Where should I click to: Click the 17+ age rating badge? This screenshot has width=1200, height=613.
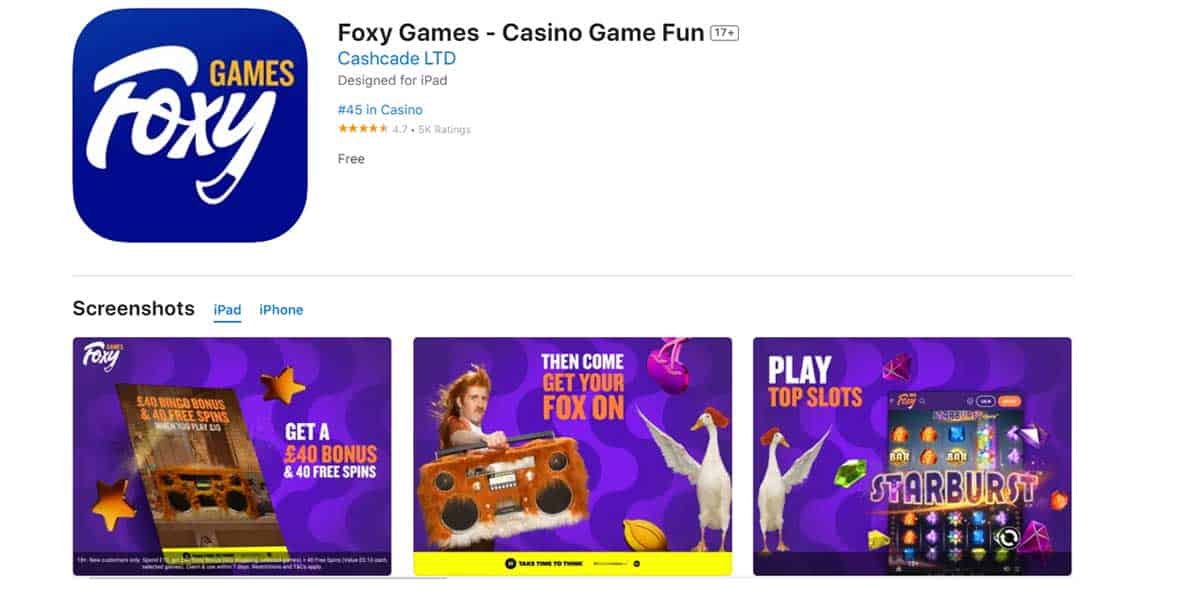pyautogui.click(x=722, y=33)
